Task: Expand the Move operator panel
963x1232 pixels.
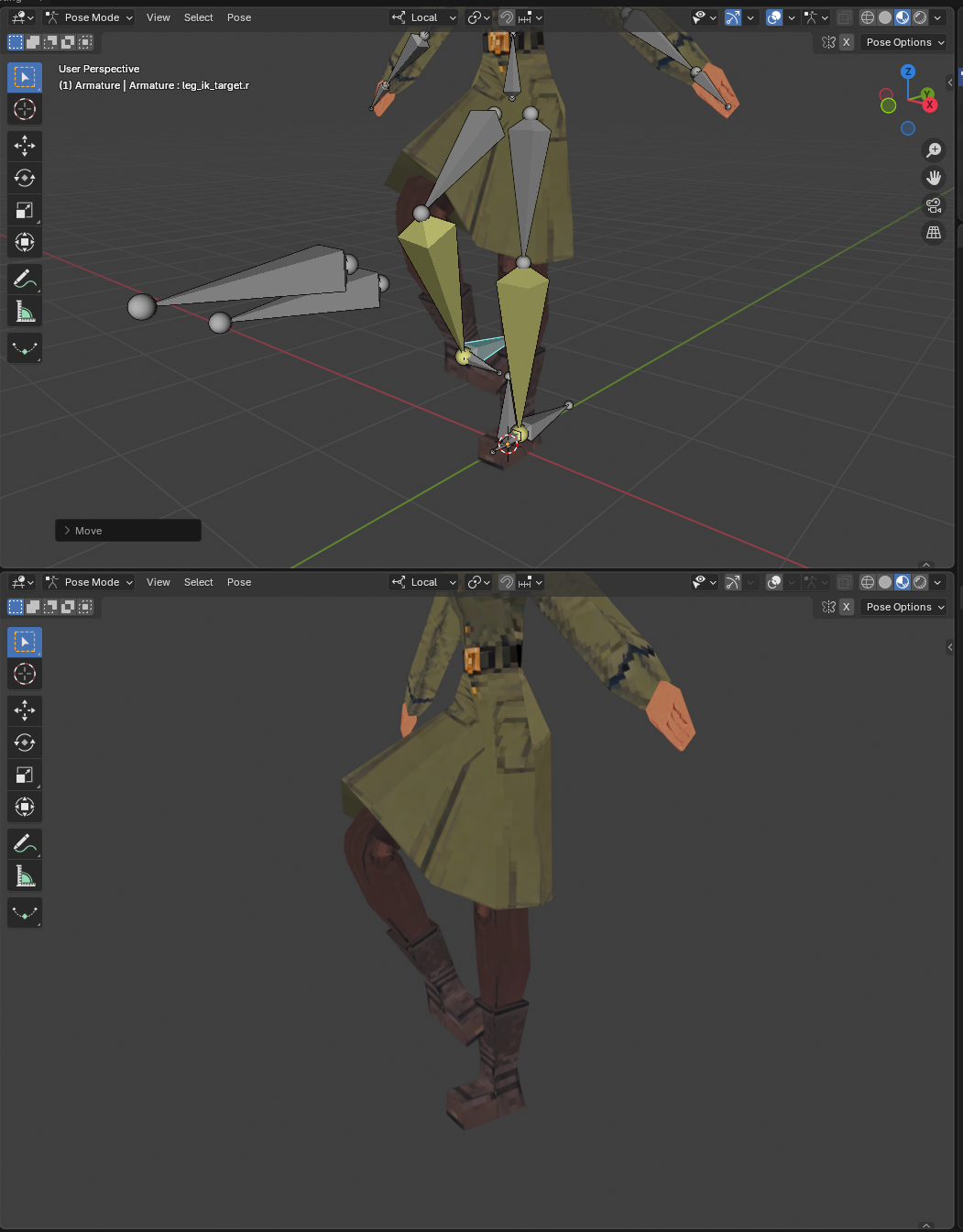Action: click(x=68, y=531)
